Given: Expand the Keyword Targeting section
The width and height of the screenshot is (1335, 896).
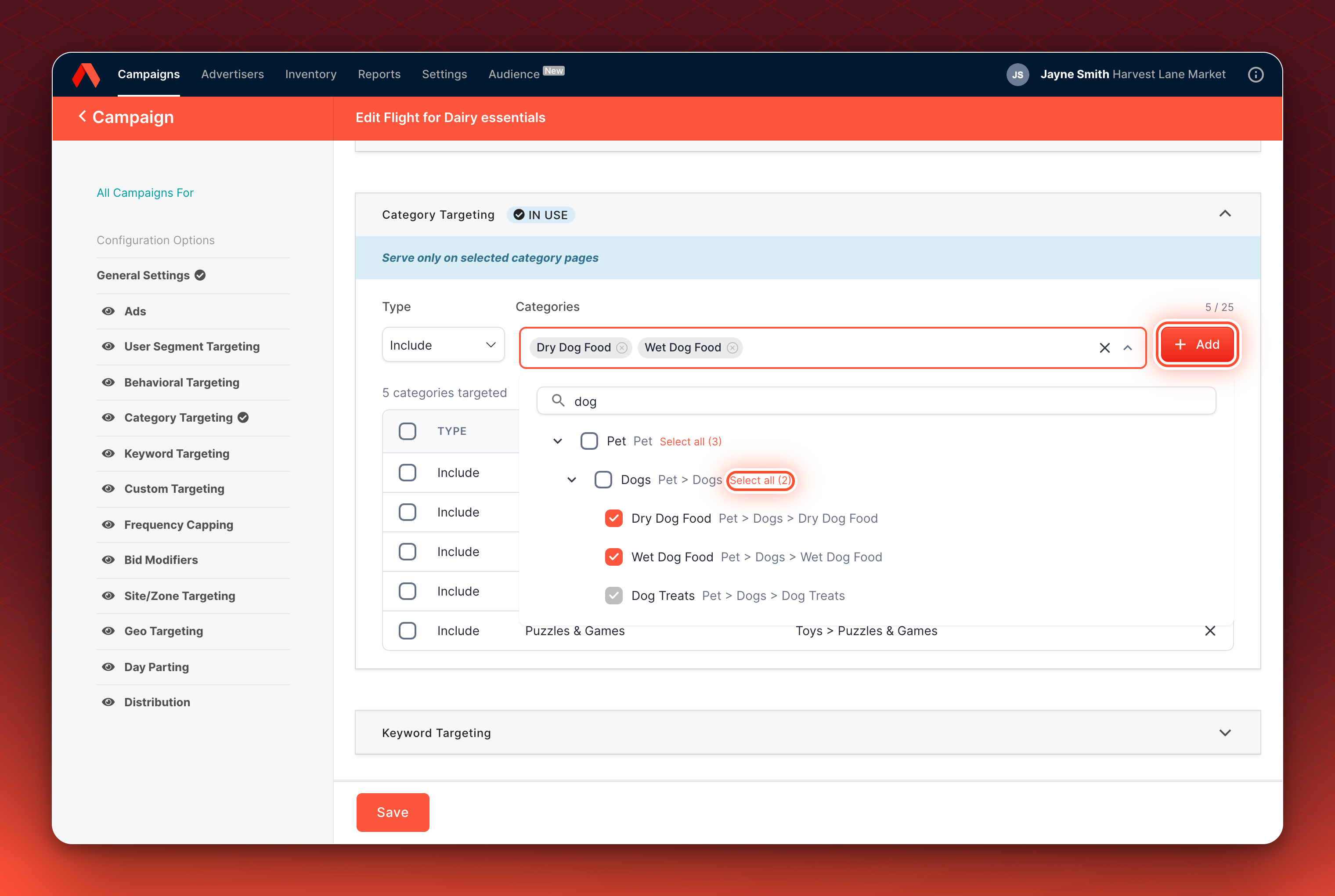Looking at the screenshot, I should coord(1225,733).
